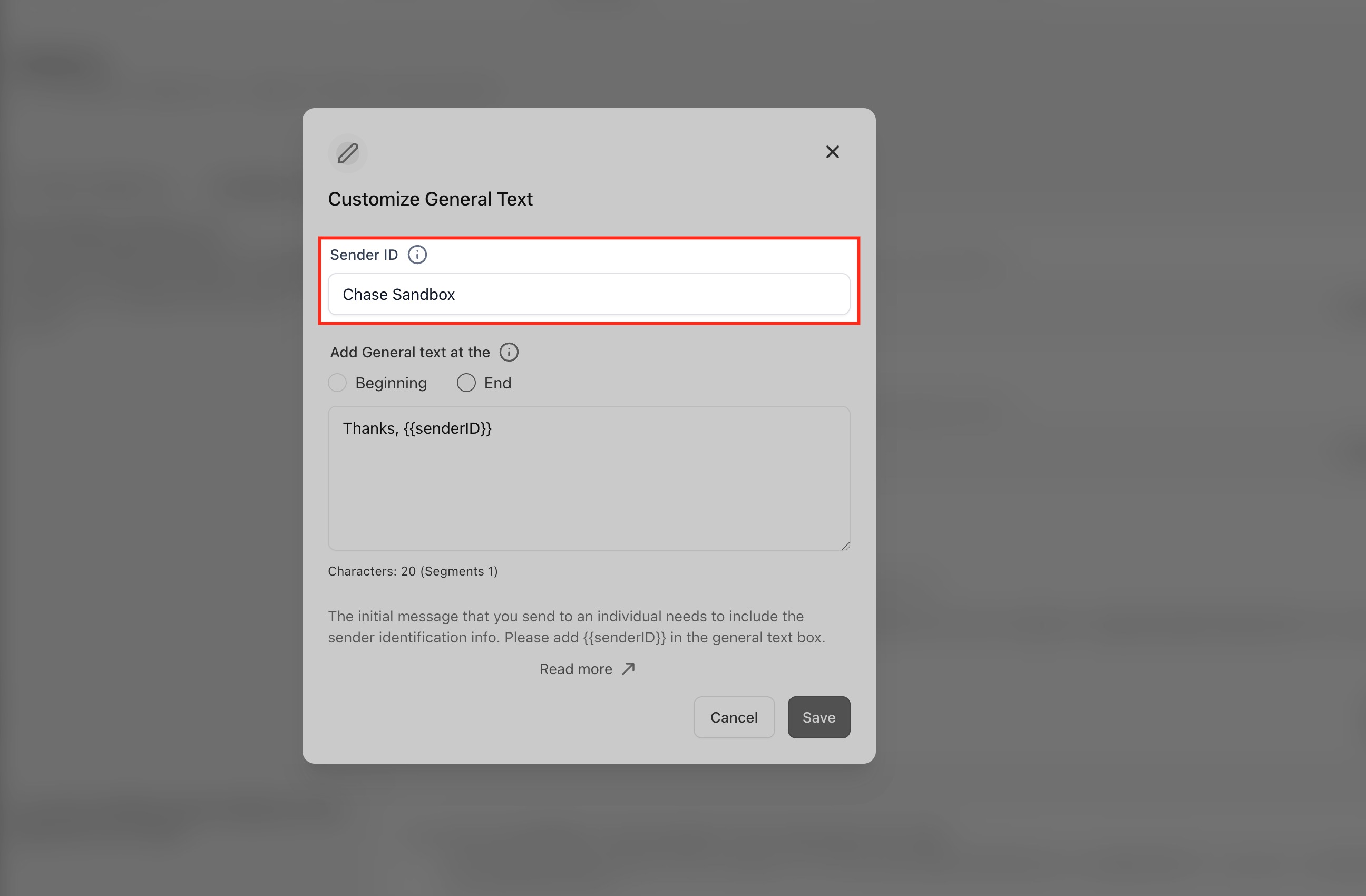The height and width of the screenshot is (896, 1366).
Task: Click the sender identification helper paragraph
Action: [x=576, y=627]
